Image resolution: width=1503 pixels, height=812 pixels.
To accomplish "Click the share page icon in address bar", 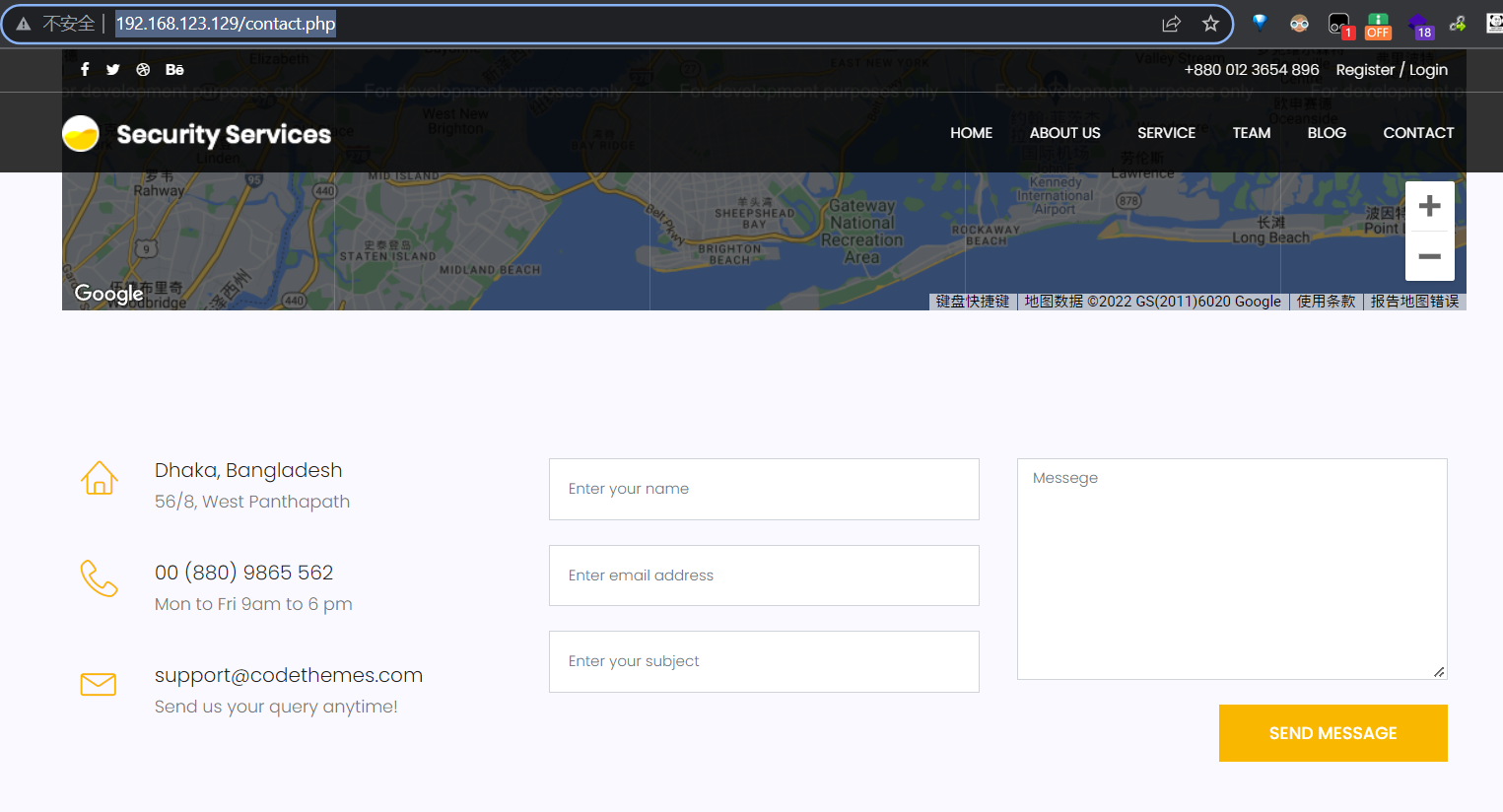I will tap(1171, 24).
